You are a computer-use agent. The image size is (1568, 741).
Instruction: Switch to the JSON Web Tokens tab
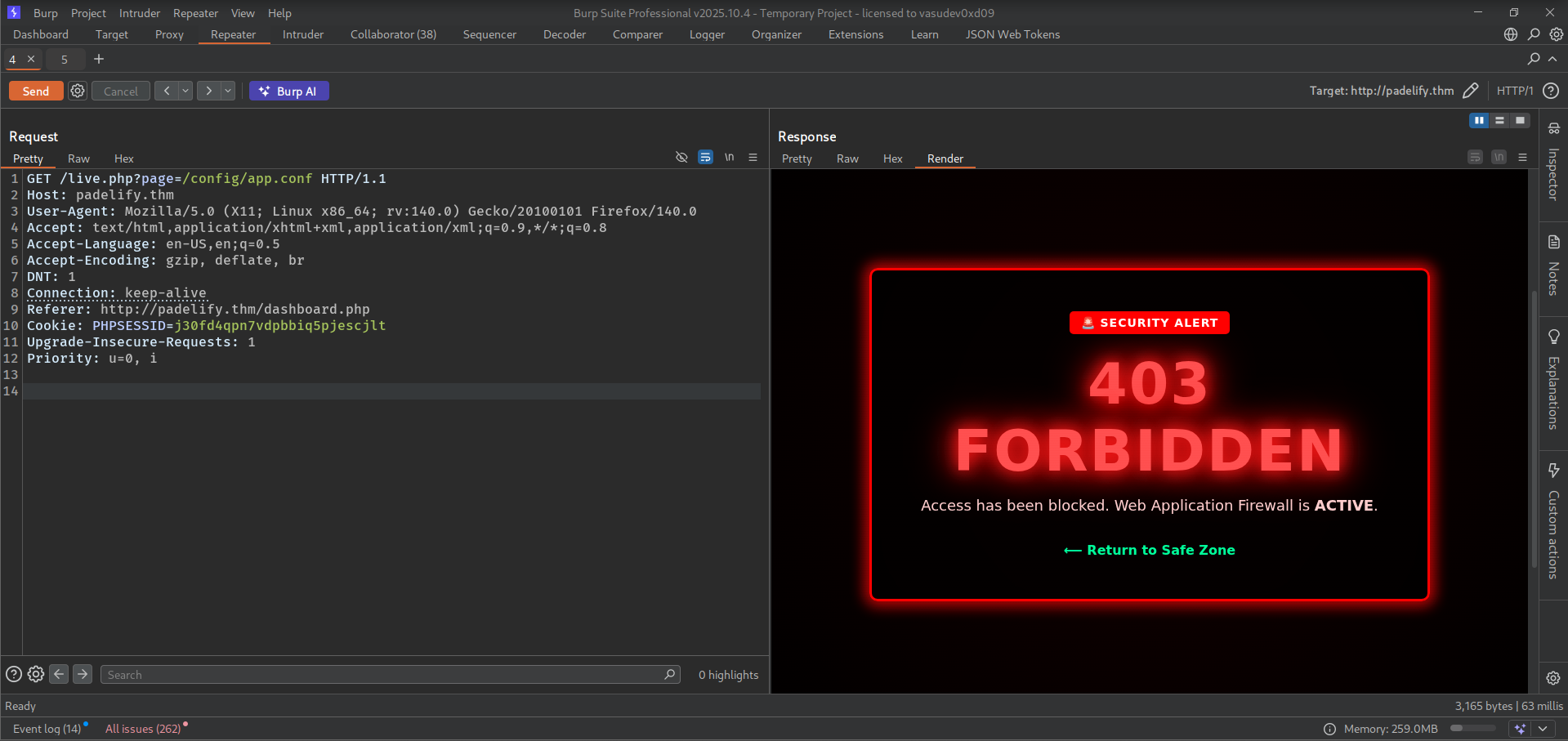pos(1012,34)
